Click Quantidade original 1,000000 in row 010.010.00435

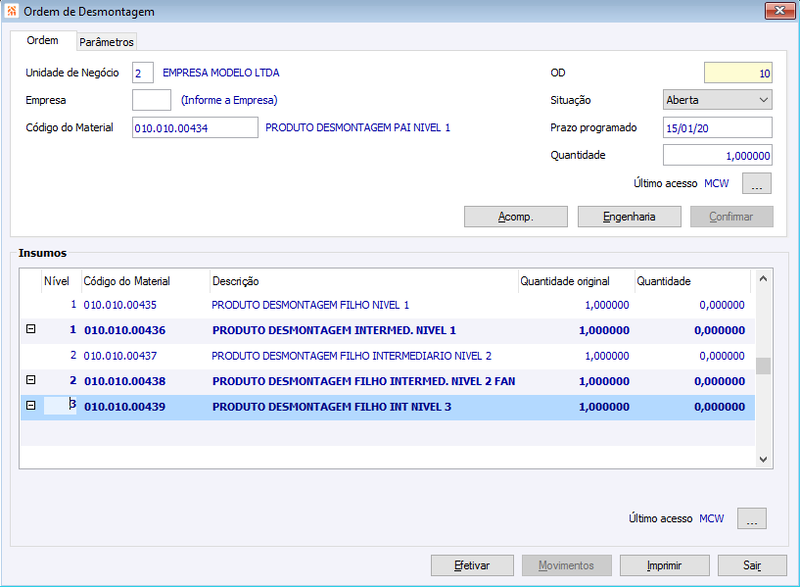click(x=607, y=305)
